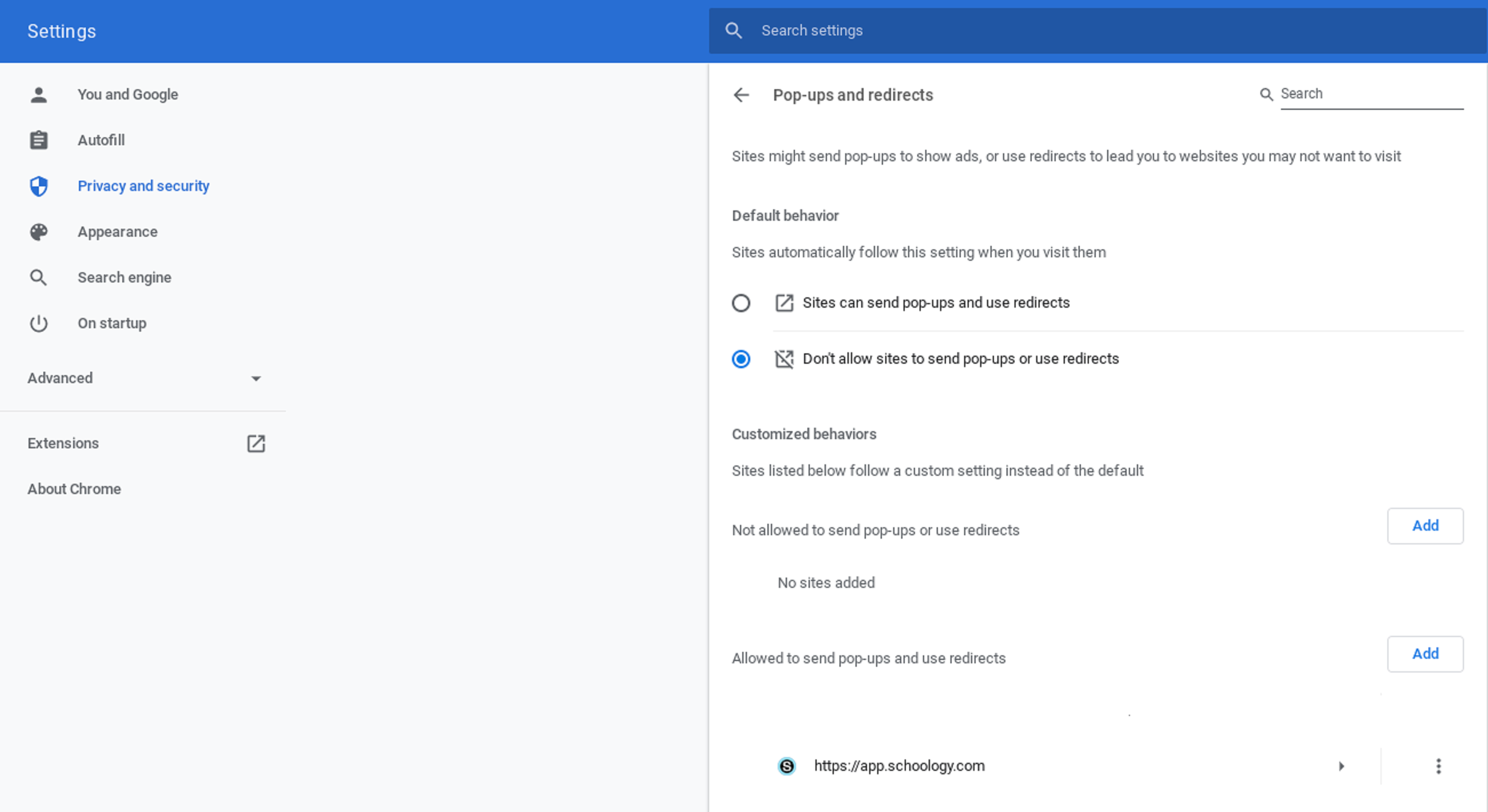Click the small search icon near page Search field
The image size is (1488, 812).
[x=1266, y=94]
